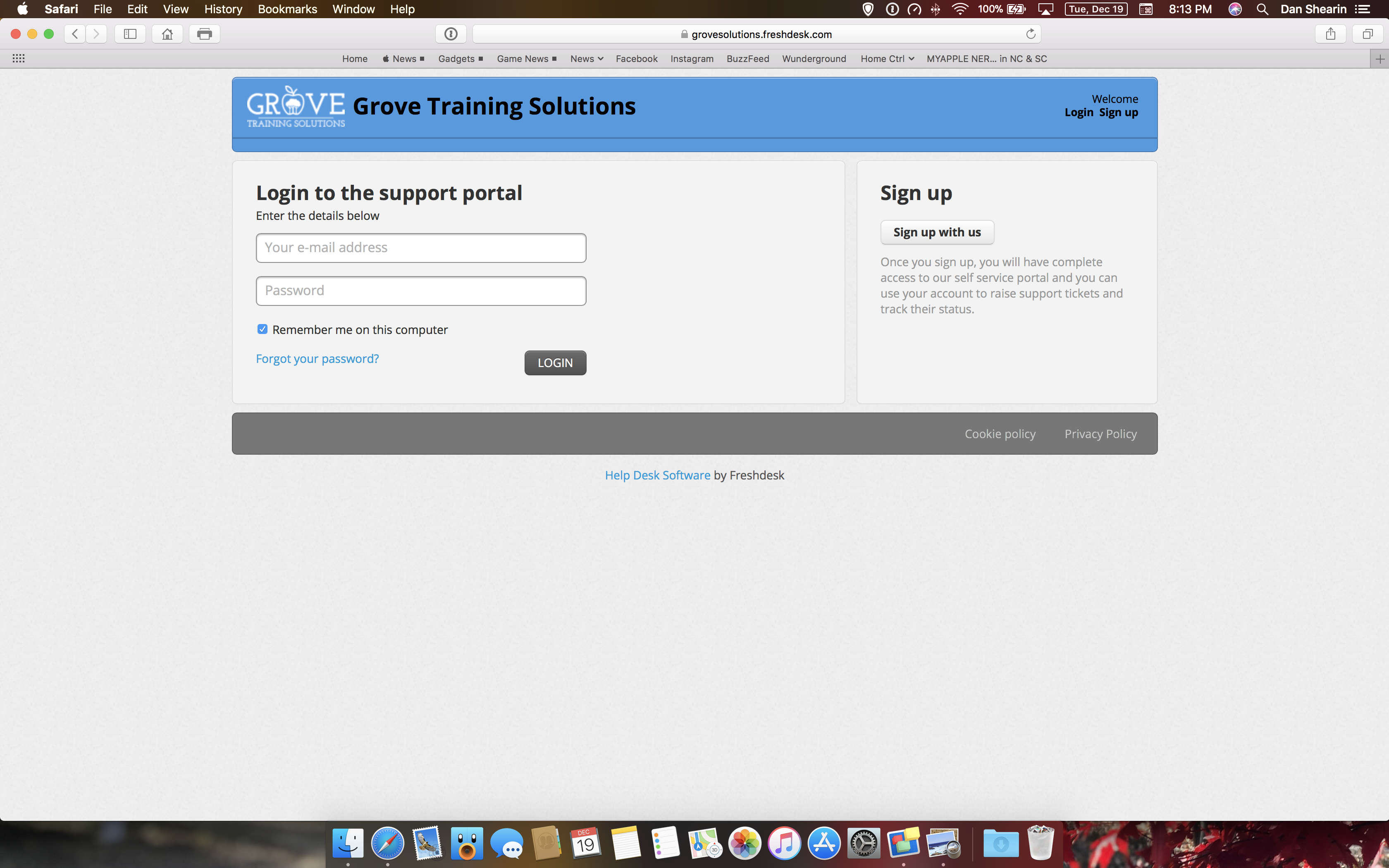Screen dimensions: 1389x868
Task: Open the Tue, Dec 19 date menu
Action: [1096, 9]
